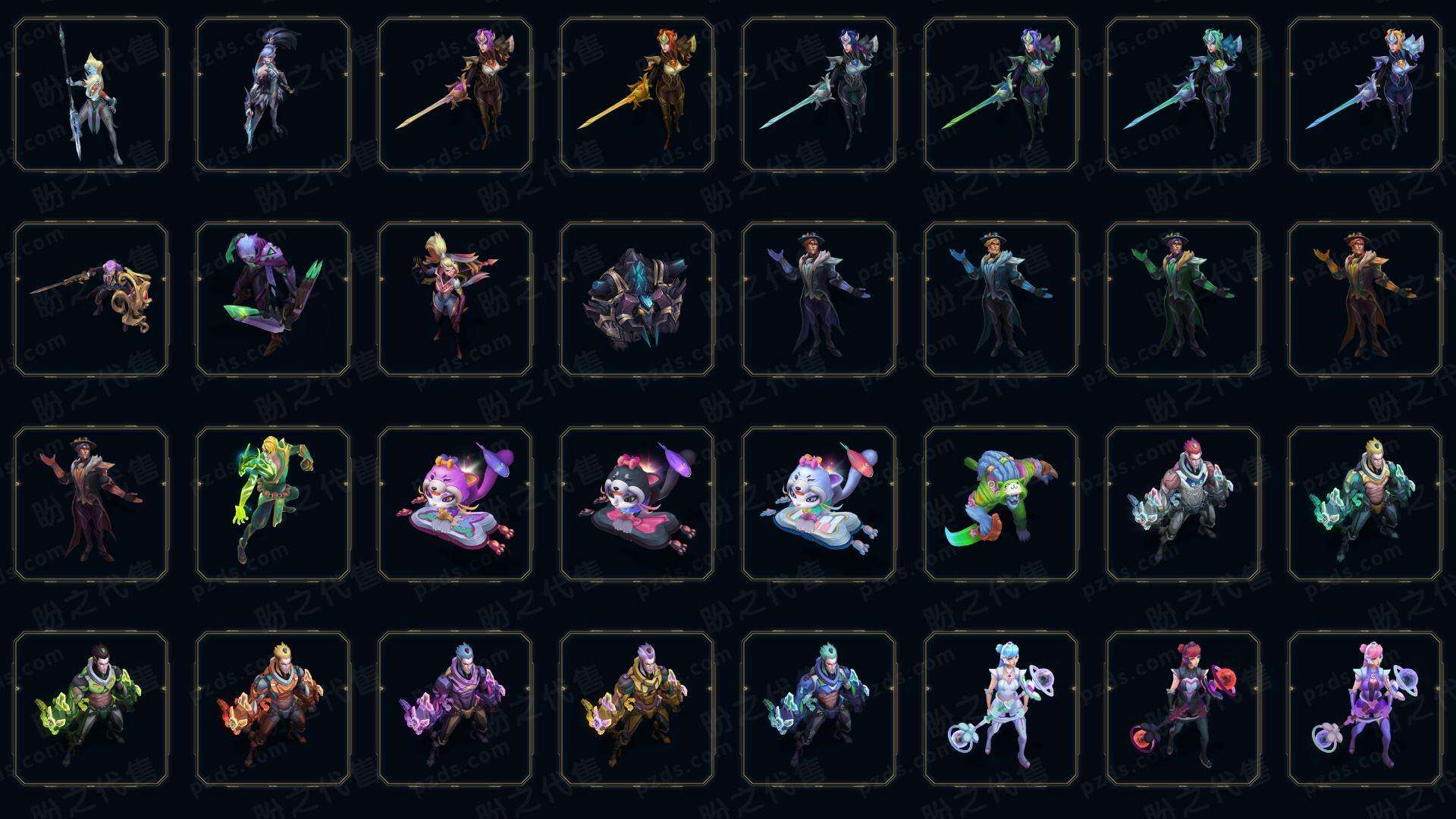Viewport: 1456px width, 819px height.
Task: Choose the blonde ponytail pink archer skin
Action: pyautogui.click(x=455, y=299)
